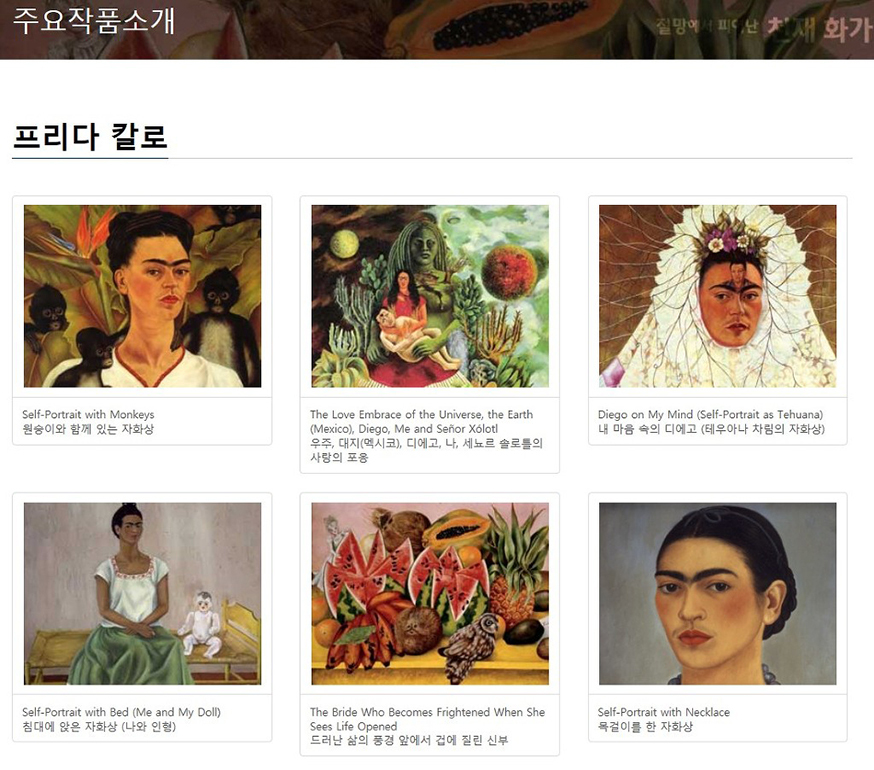This screenshot has width=874, height=770.
Task: Click Korean caption 목걸이를 한 자화상
Action: (645, 726)
